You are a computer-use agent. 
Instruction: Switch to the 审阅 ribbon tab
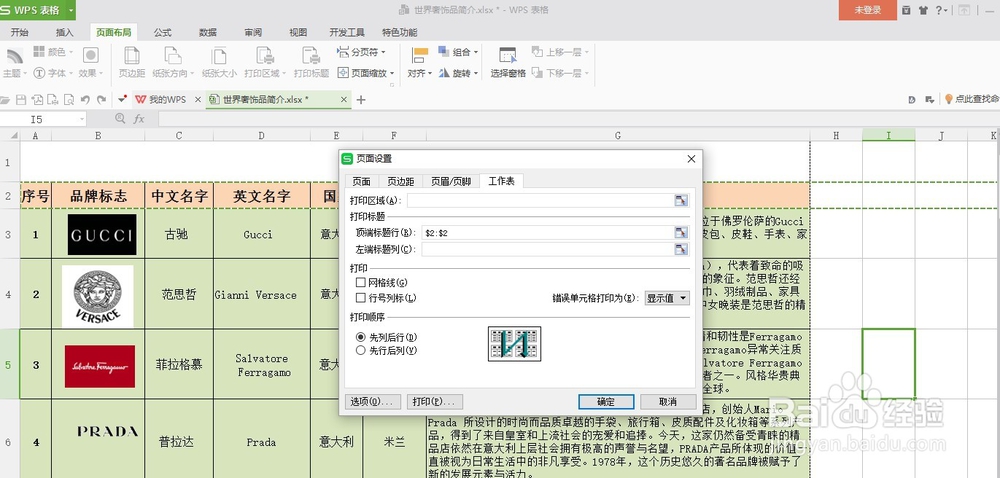click(x=253, y=33)
